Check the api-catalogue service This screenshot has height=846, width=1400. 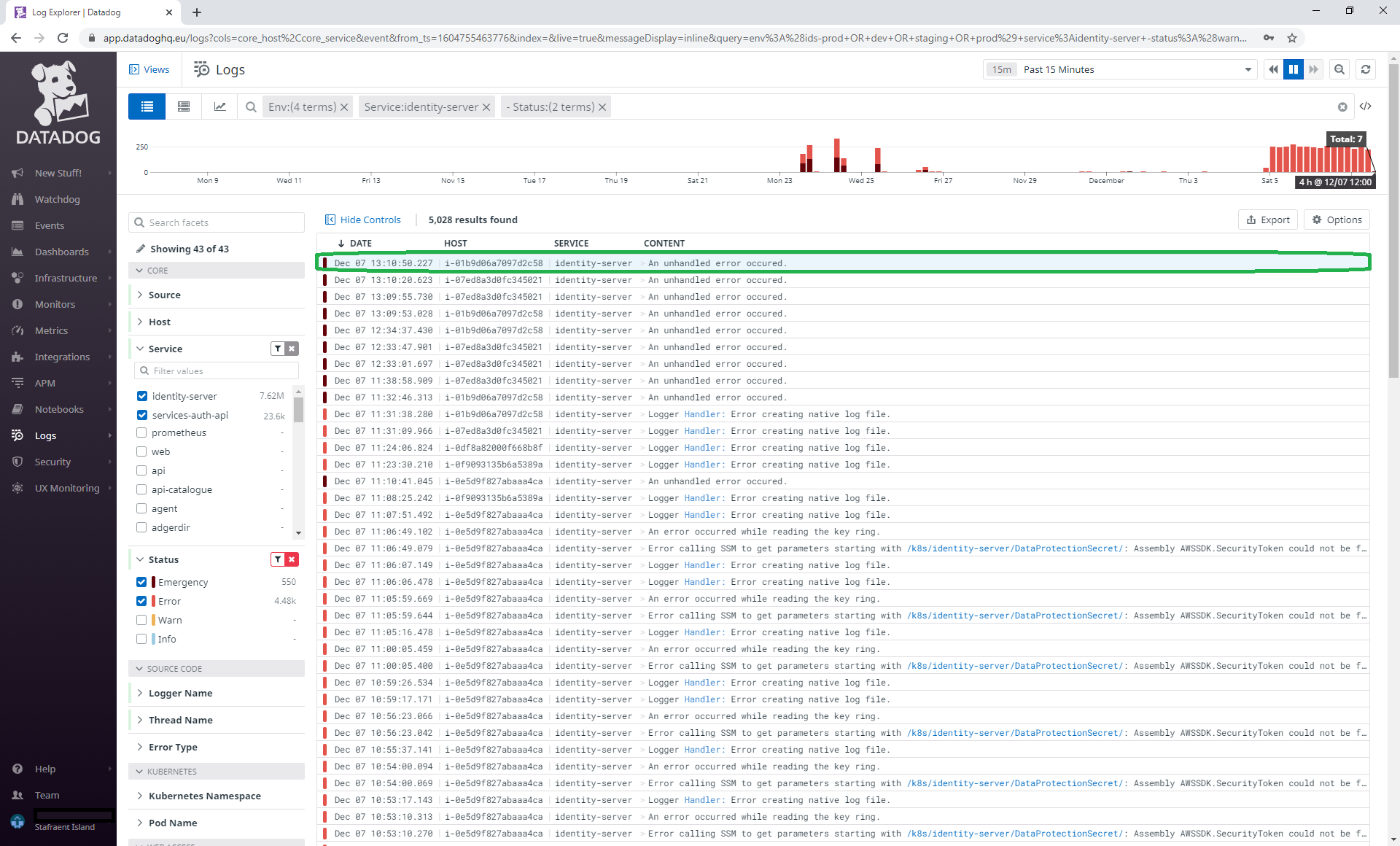(x=142, y=489)
